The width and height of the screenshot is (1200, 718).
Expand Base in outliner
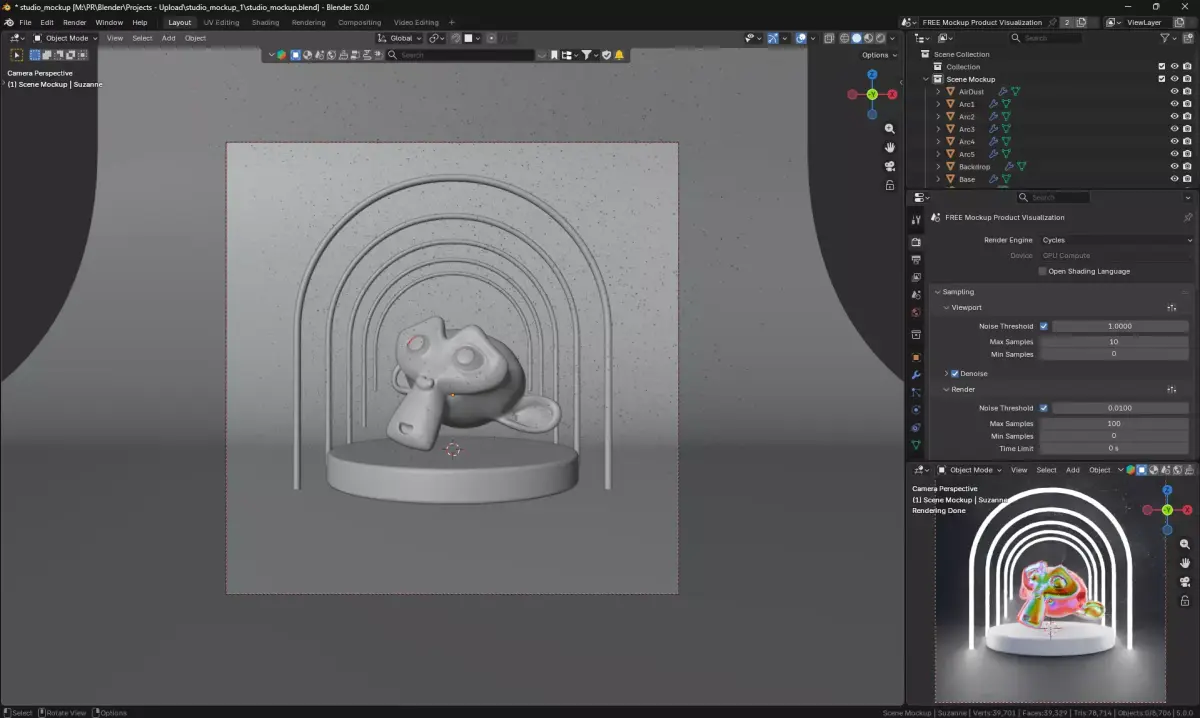938,179
